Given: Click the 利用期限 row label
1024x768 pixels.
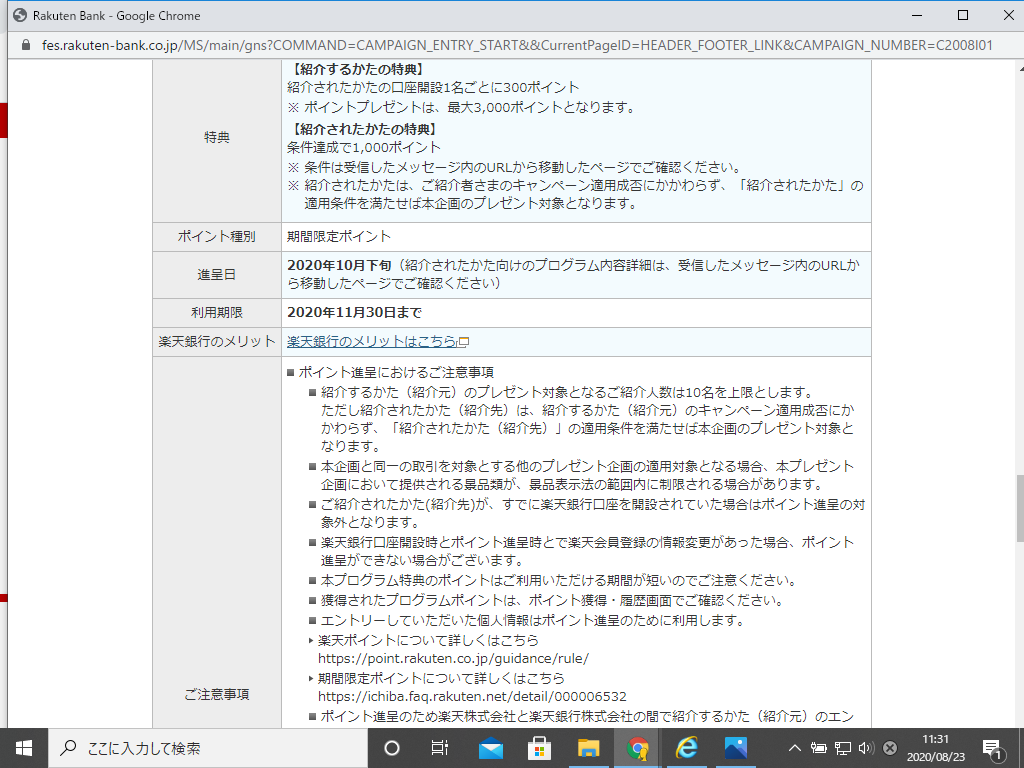Looking at the screenshot, I should click(x=217, y=313).
